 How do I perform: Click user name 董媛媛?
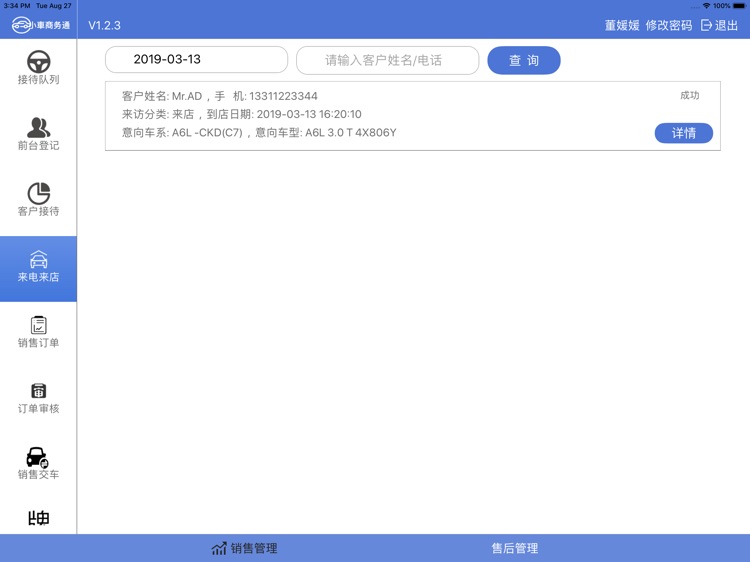tap(622, 25)
